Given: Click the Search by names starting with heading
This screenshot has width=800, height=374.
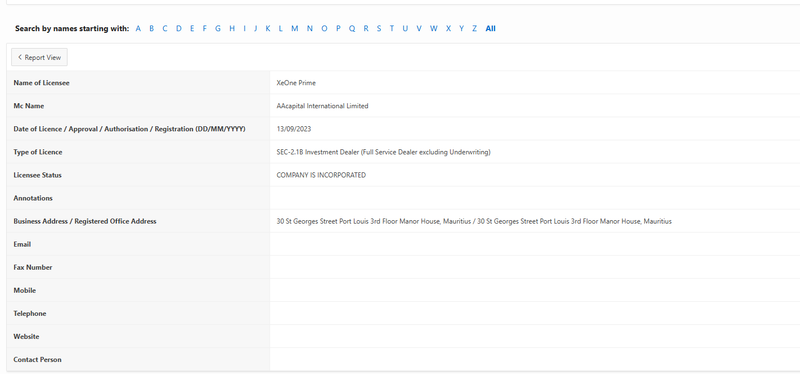Looking at the screenshot, I should pyautogui.click(x=72, y=29).
